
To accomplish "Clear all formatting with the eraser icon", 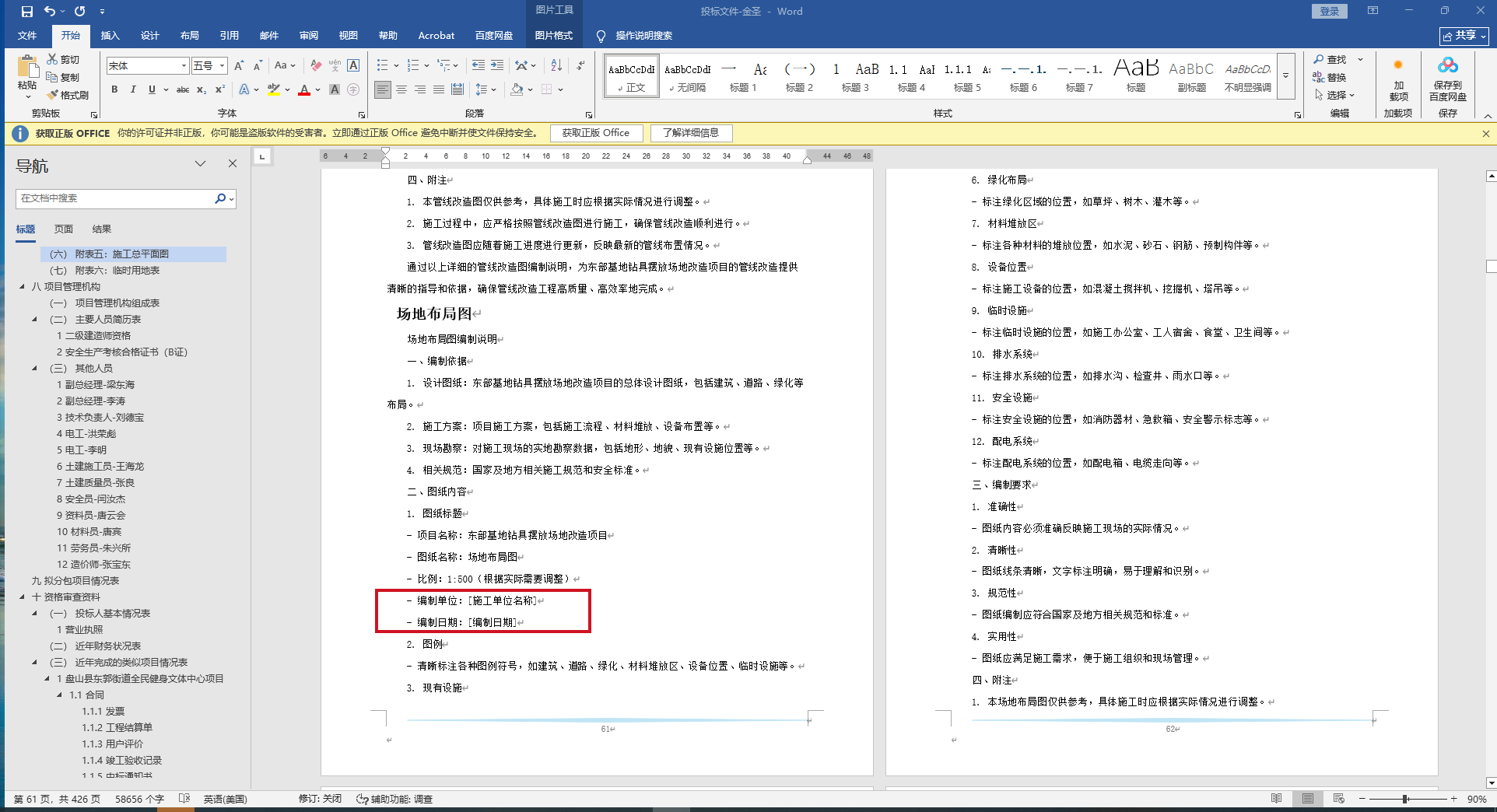I will point(316,66).
